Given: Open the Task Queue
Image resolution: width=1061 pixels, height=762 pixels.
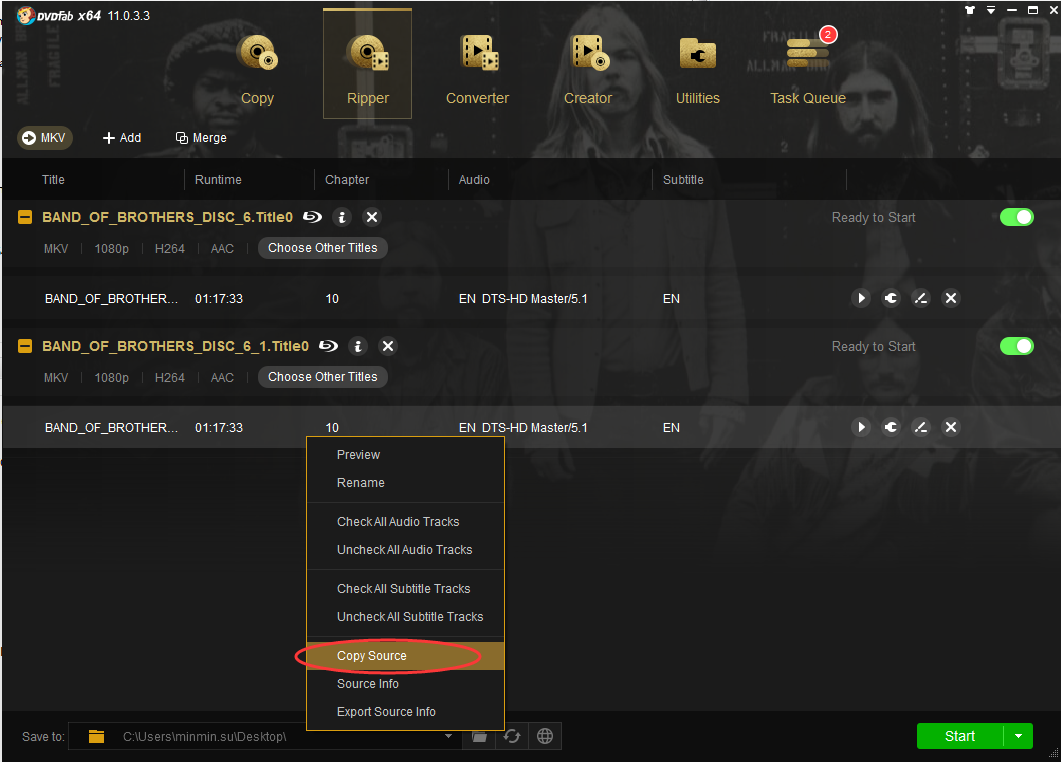Looking at the screenshot, I should [x=808, y=69].
